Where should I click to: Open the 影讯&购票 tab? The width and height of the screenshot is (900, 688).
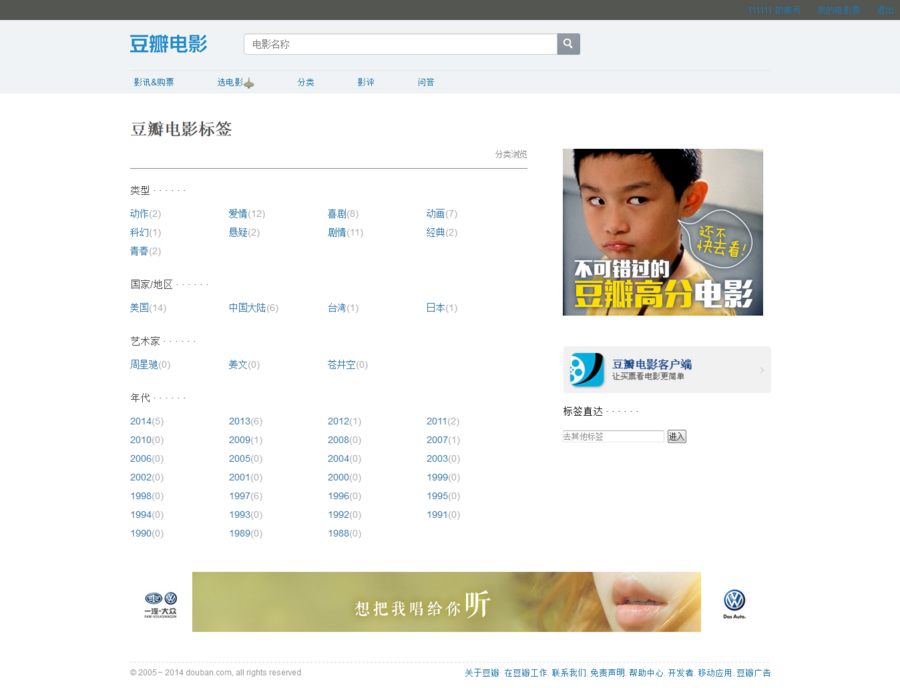[152, 82]
